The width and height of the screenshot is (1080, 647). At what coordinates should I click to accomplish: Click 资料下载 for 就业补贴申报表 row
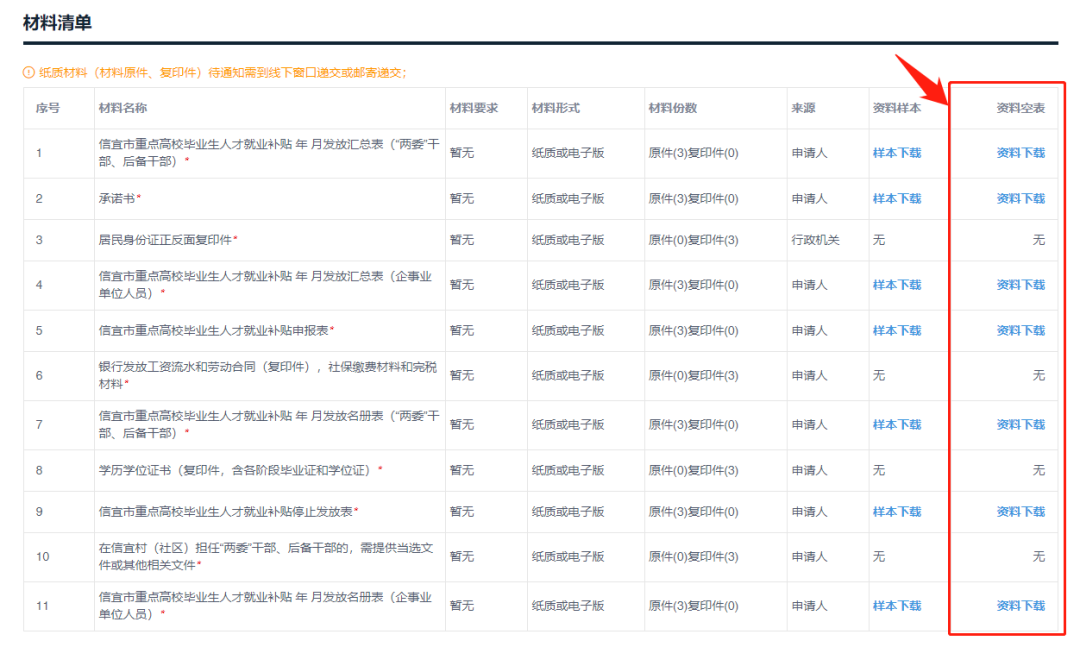point(1021,331)
